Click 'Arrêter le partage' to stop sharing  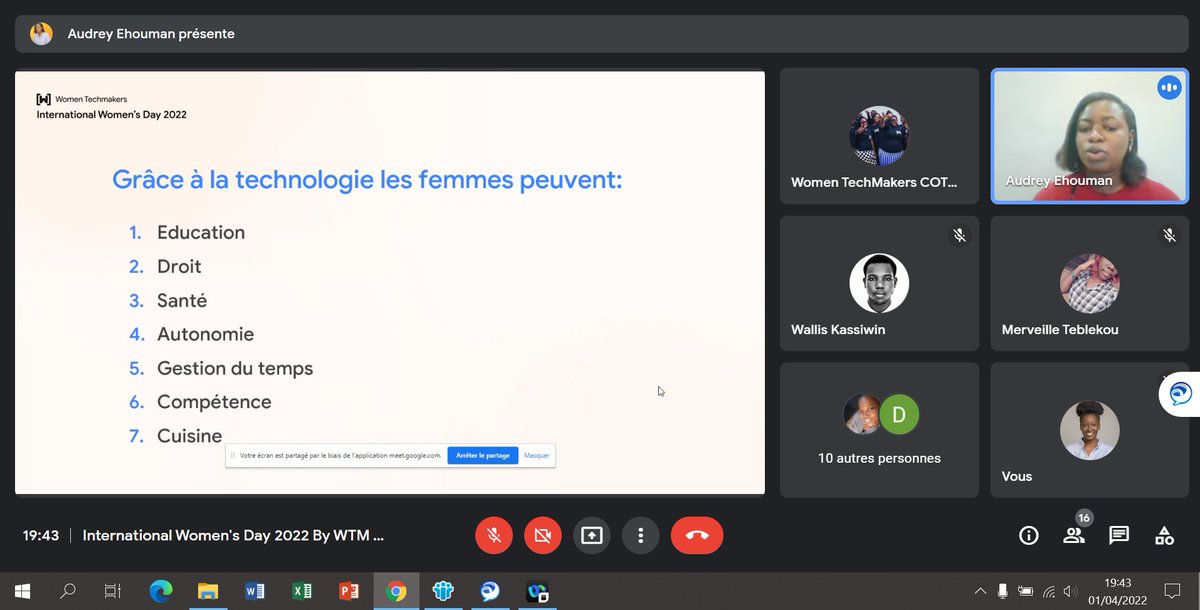(483, 455)
